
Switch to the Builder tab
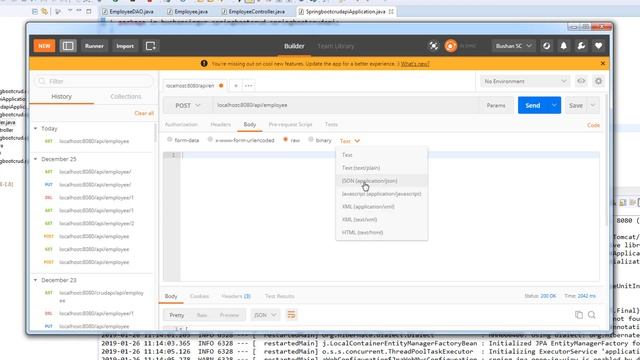[x=294, y=46]
